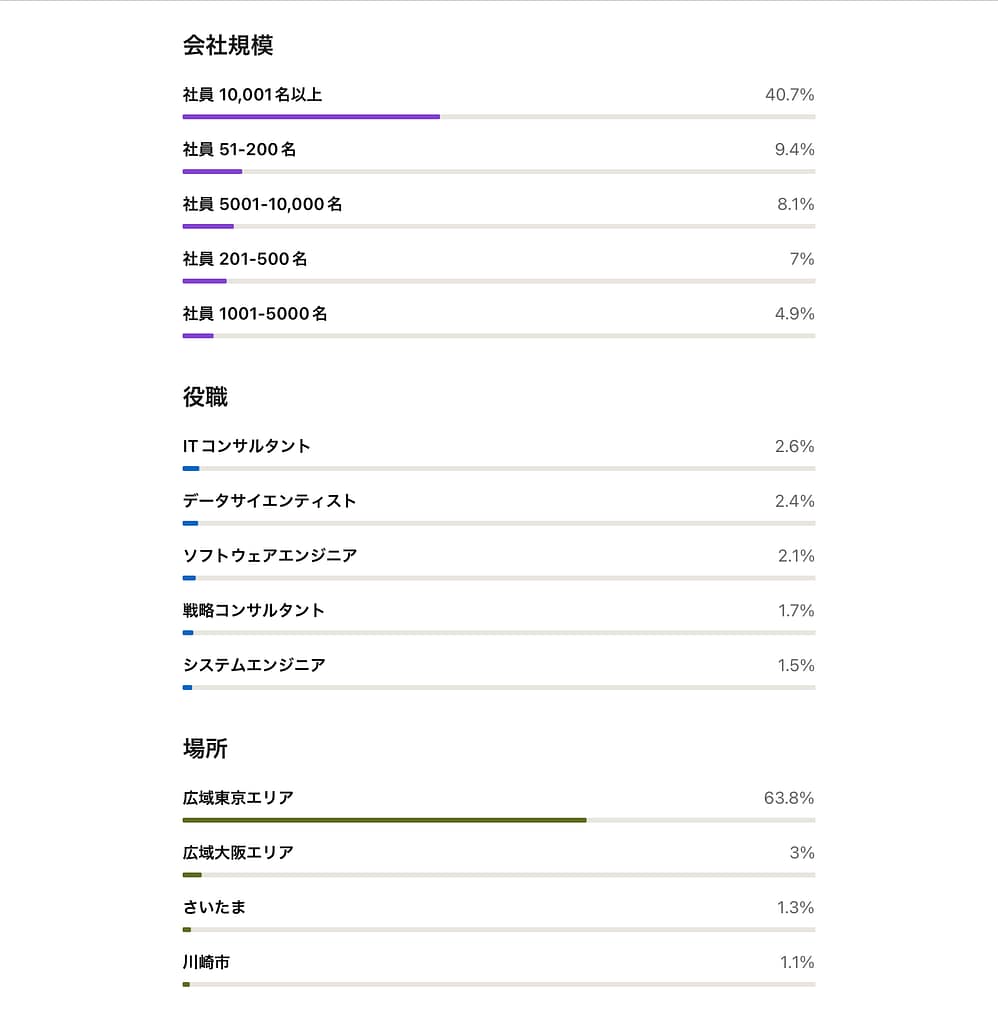Click the 場所 section heading
998x1024 pixels.
(x=205, y=748)
